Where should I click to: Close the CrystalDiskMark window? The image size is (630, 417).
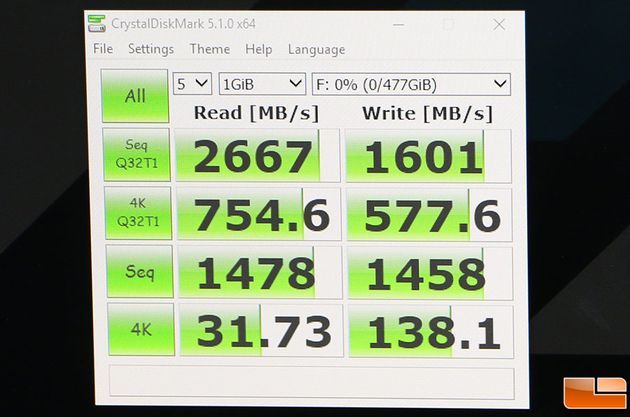point(499,25)
